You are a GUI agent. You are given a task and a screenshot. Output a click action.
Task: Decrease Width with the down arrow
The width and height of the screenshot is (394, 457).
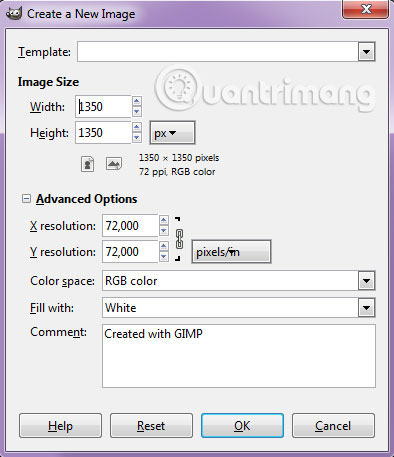click(137, 112)
